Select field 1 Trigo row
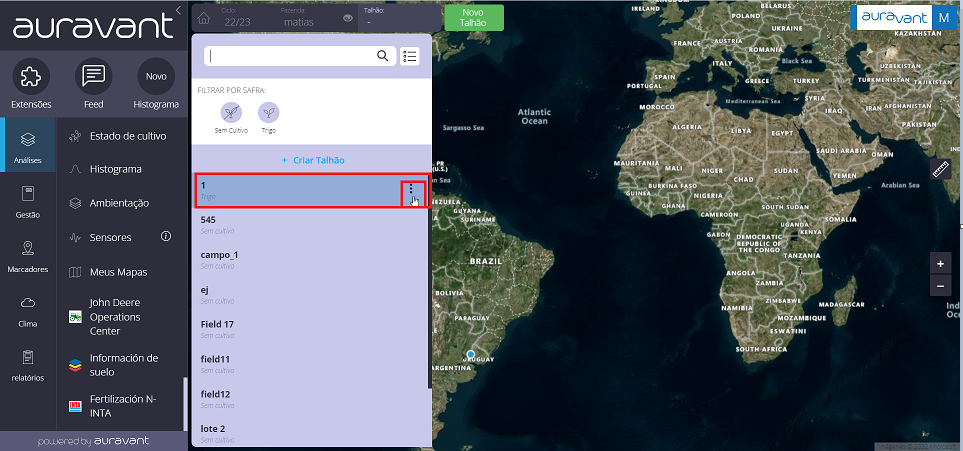 311,190
